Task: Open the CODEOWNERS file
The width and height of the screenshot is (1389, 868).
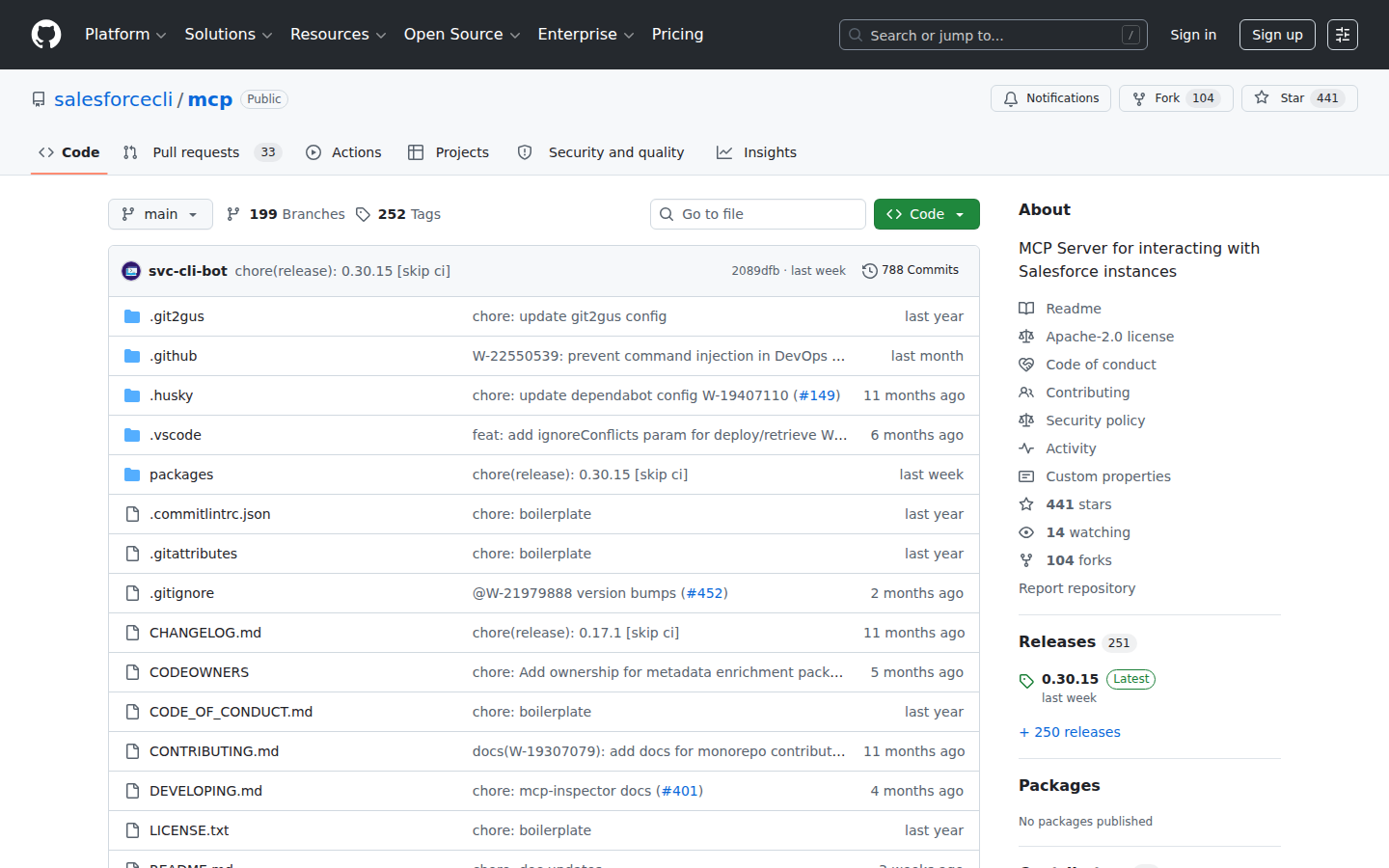Action: click(199, 672)
